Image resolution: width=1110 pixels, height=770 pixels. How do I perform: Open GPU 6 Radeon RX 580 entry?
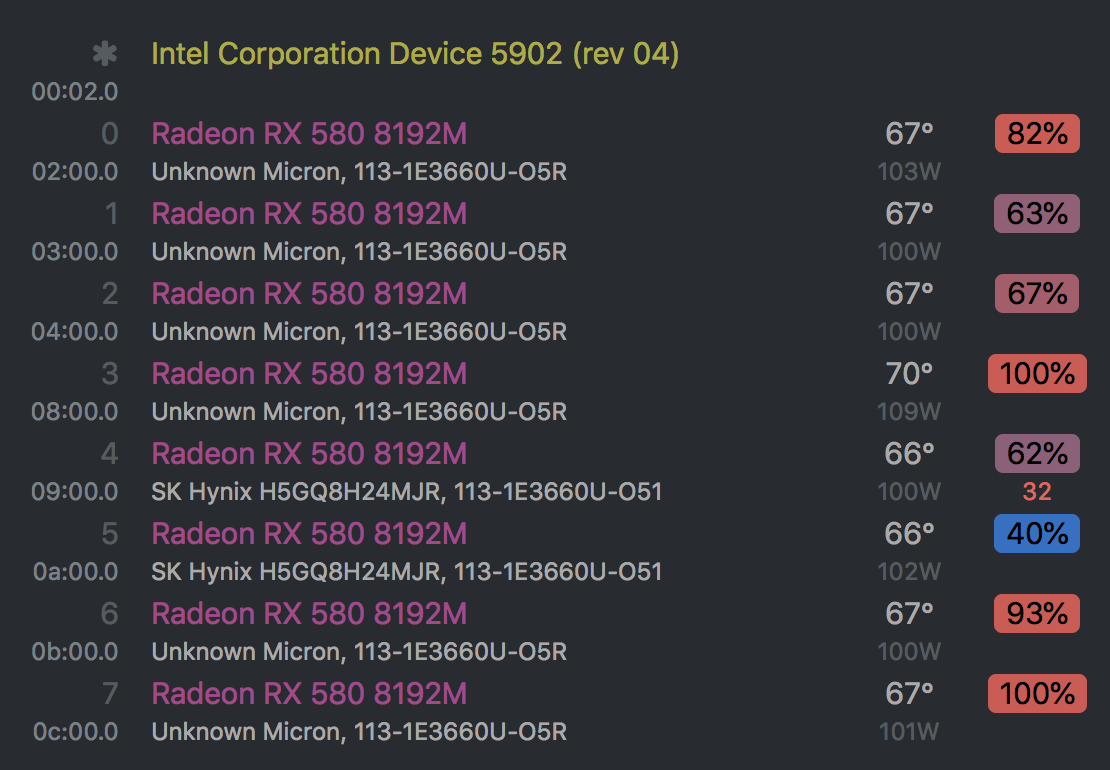[x=309, y=614]
